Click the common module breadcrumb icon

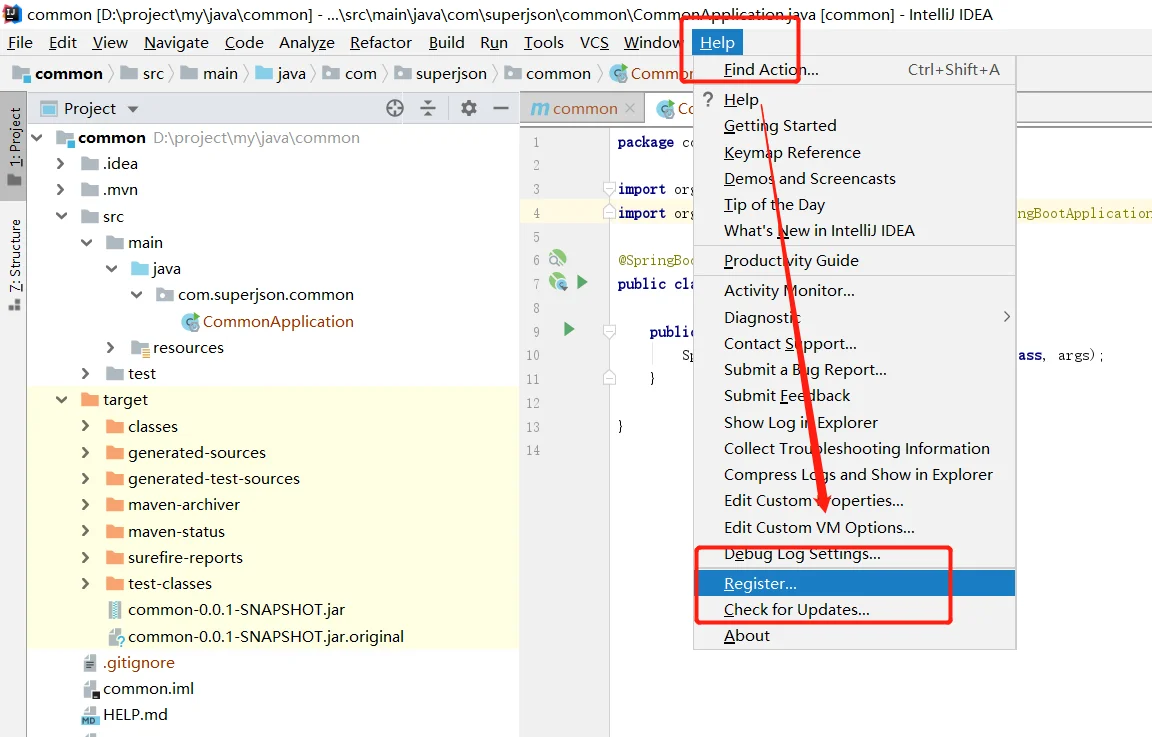(x=21, y=73)
